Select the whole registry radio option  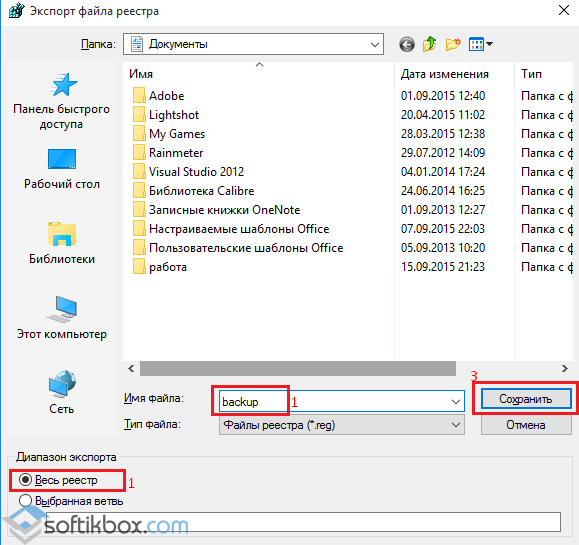pos(58,480)
